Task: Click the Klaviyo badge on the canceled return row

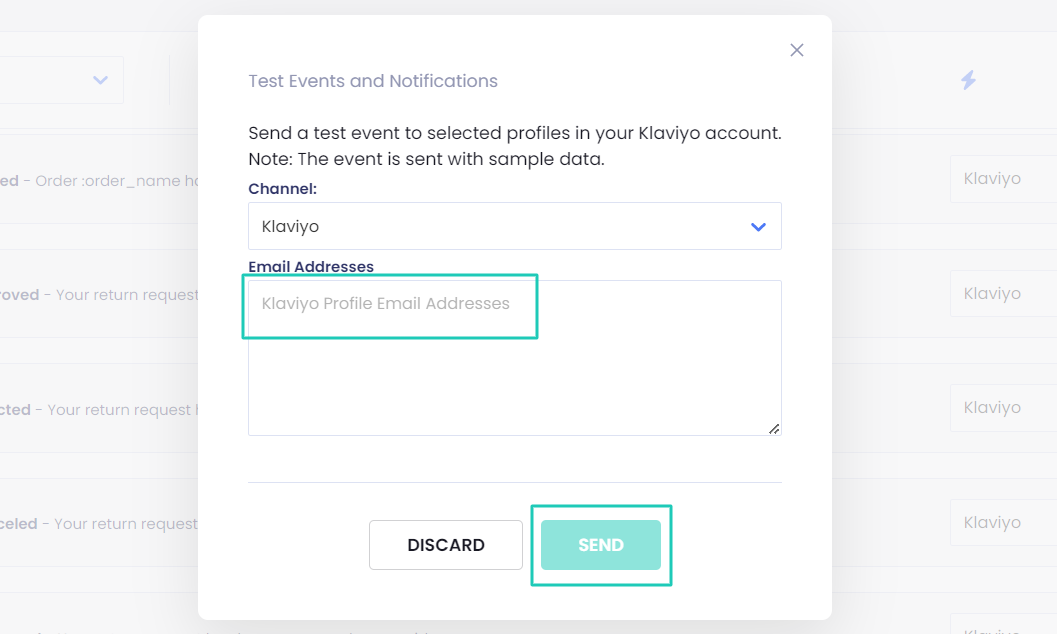Action: click(x=994, y=522)
